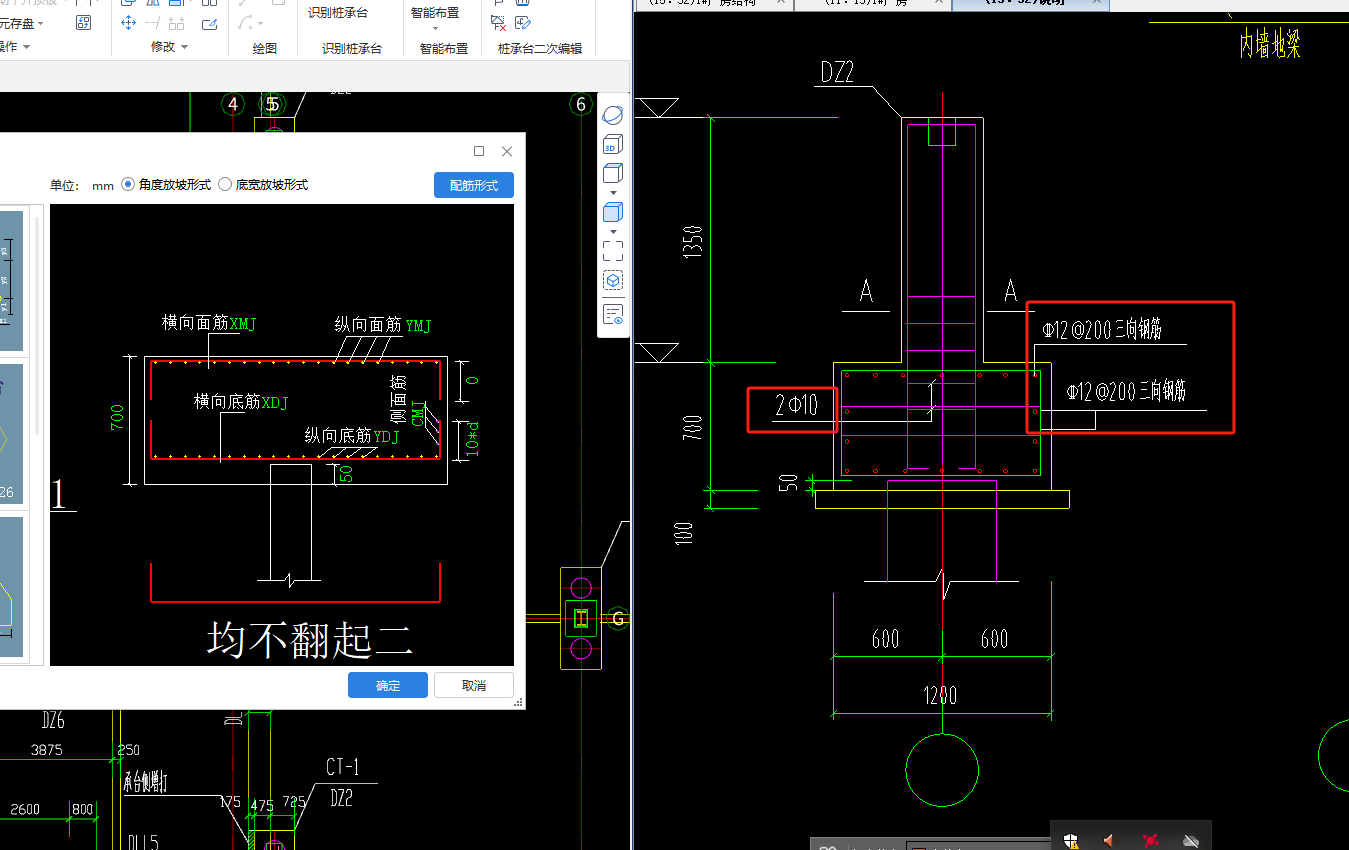Switch to the middle 房 drawing tab
Screen dimensions: 1349x850
873,4
